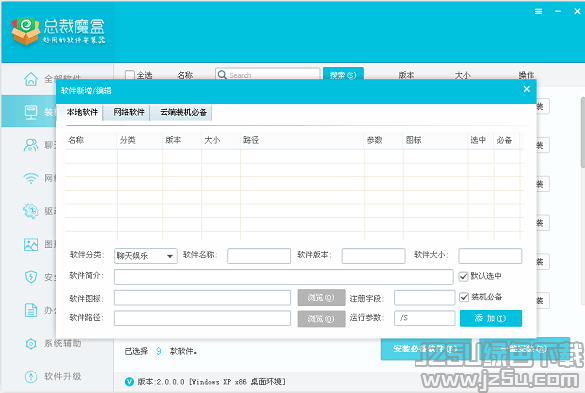Click the 总裁魔盒 logo

(59, 31)
